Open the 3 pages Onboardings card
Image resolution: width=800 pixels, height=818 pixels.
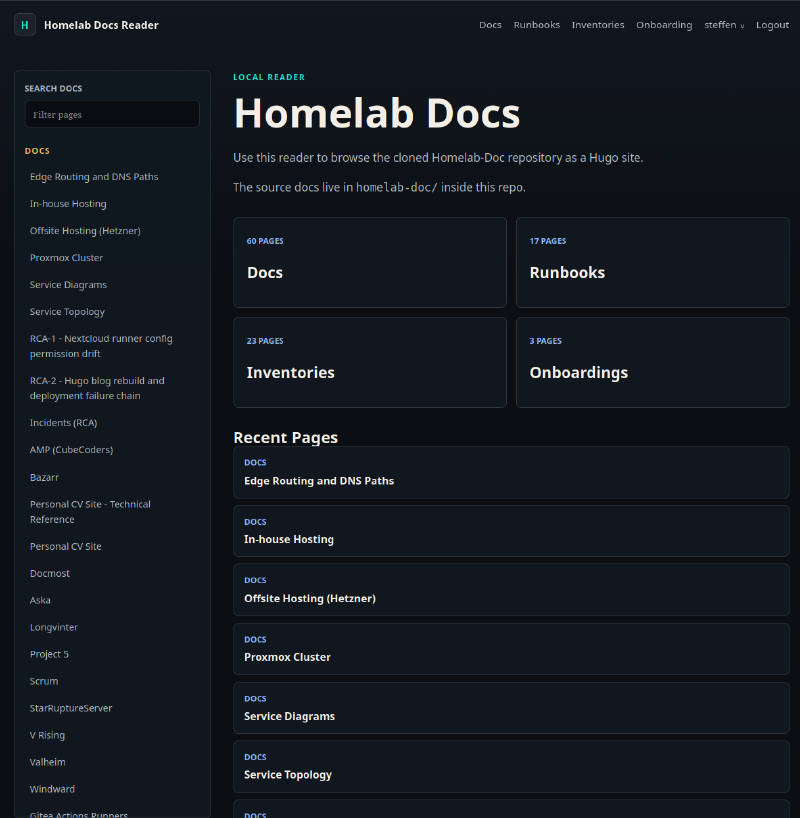(x=653, y=363)
